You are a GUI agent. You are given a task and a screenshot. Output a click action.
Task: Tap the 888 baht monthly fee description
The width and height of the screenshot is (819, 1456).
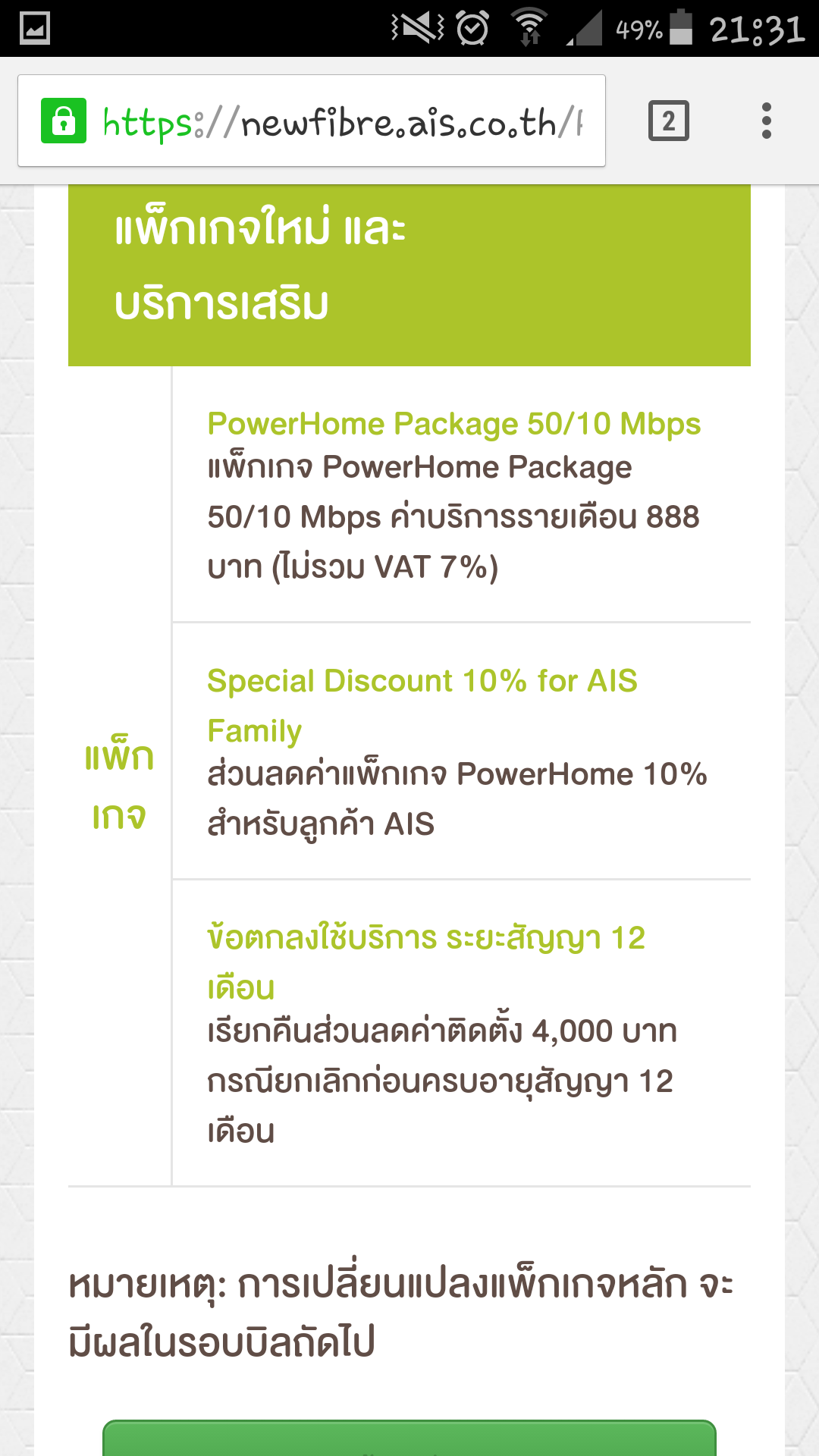pyautogui.click(x=453, y=517)
